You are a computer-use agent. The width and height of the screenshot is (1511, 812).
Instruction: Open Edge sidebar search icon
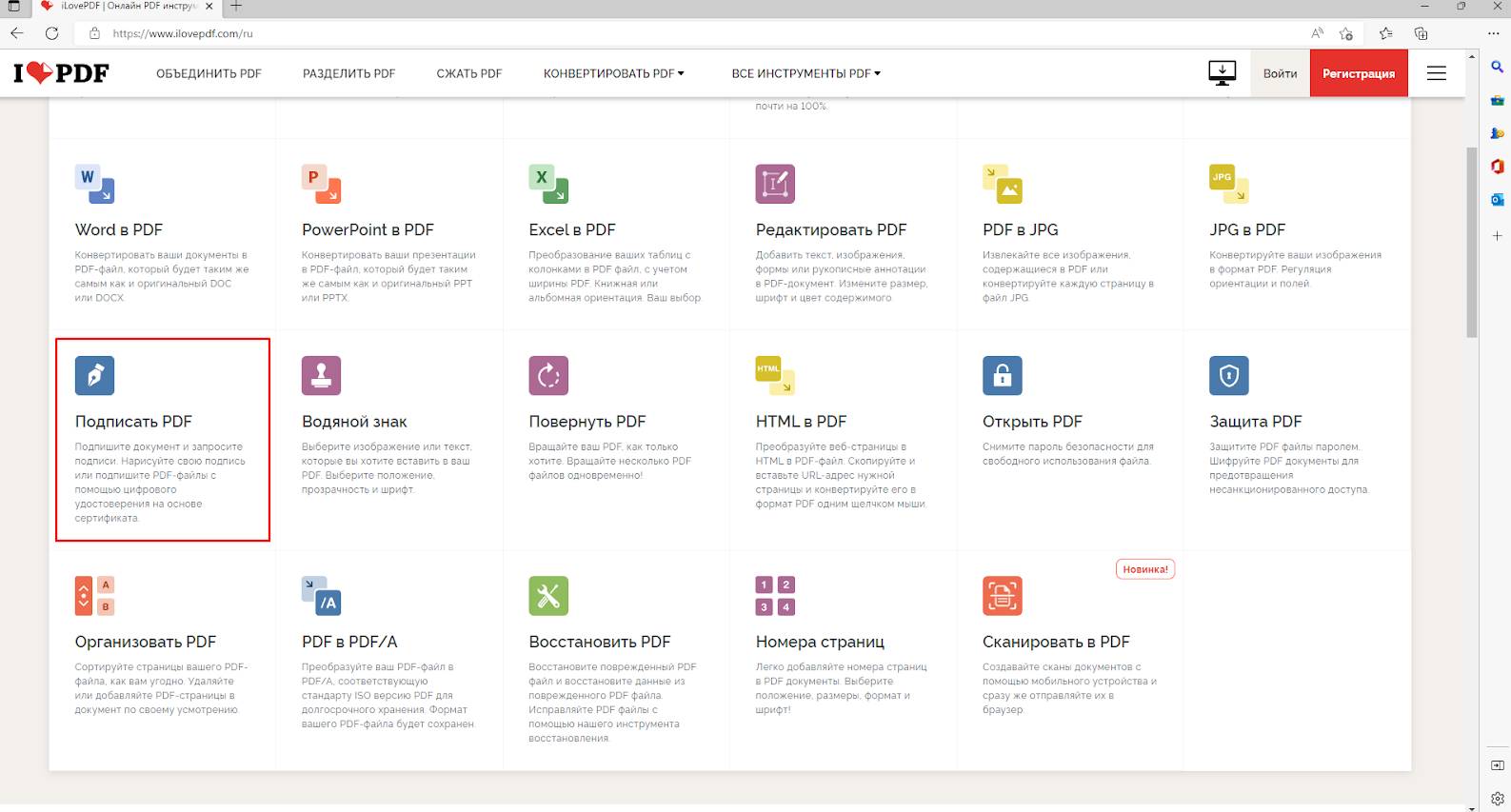pyautogui.click(x=1497, y=67)
